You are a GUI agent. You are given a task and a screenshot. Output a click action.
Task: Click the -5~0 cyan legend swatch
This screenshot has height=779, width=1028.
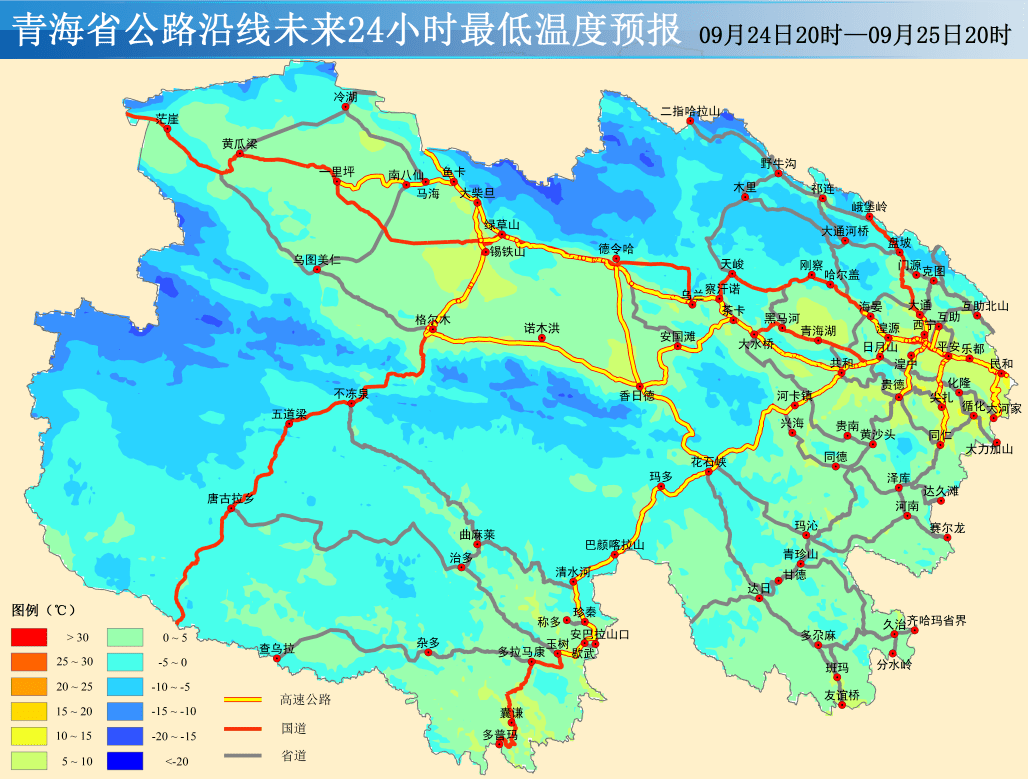tap(125, 662)
